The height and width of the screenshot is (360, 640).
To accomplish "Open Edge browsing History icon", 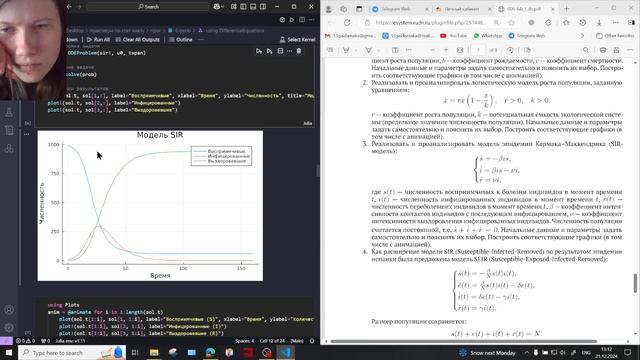I will 582,23.
